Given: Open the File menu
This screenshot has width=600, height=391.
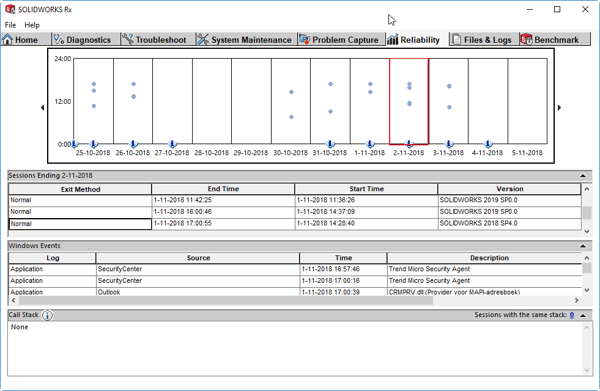Looking at the screenshot, I should [x=10, y=25].
